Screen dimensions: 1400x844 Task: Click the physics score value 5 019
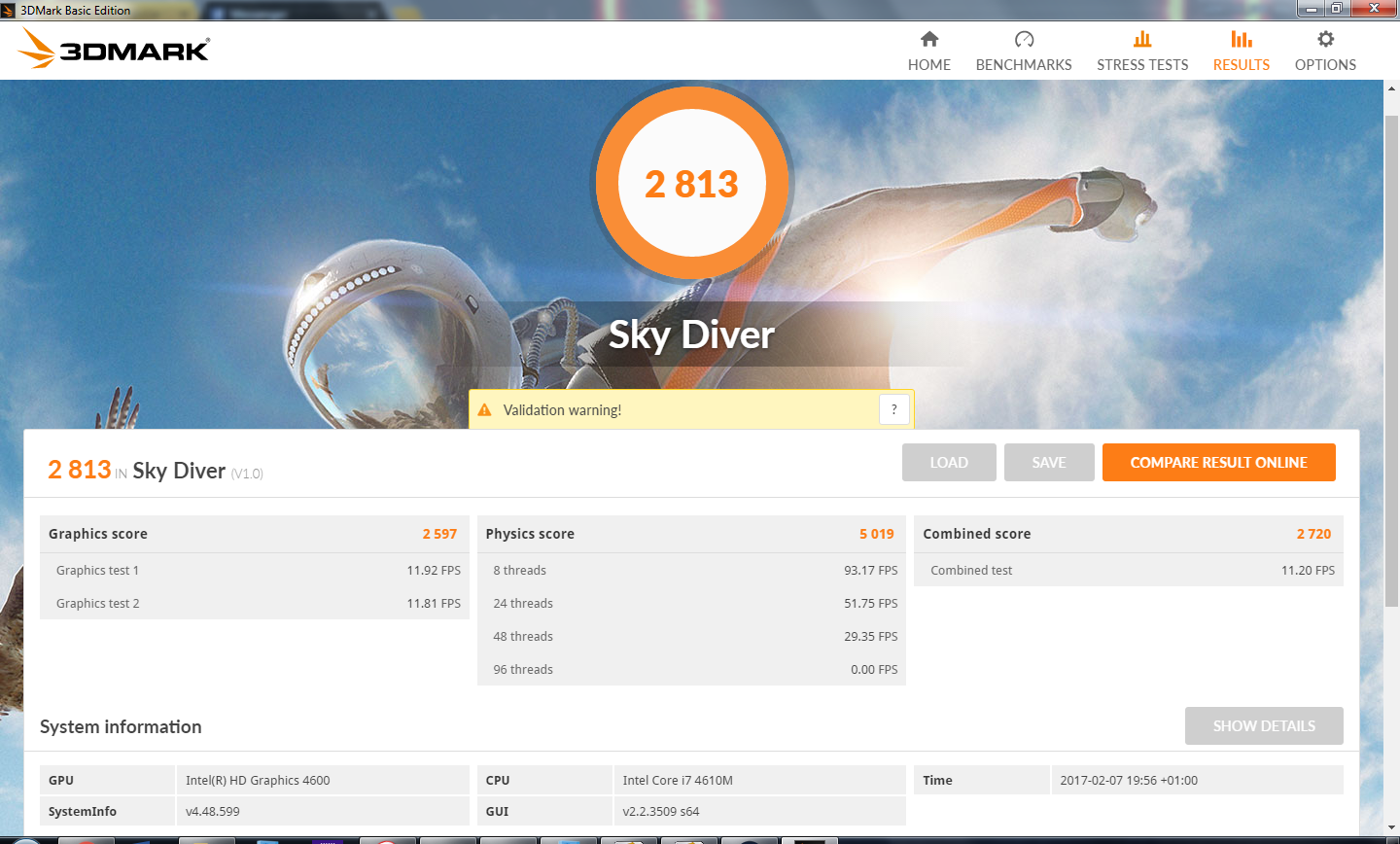pos(877,534)
